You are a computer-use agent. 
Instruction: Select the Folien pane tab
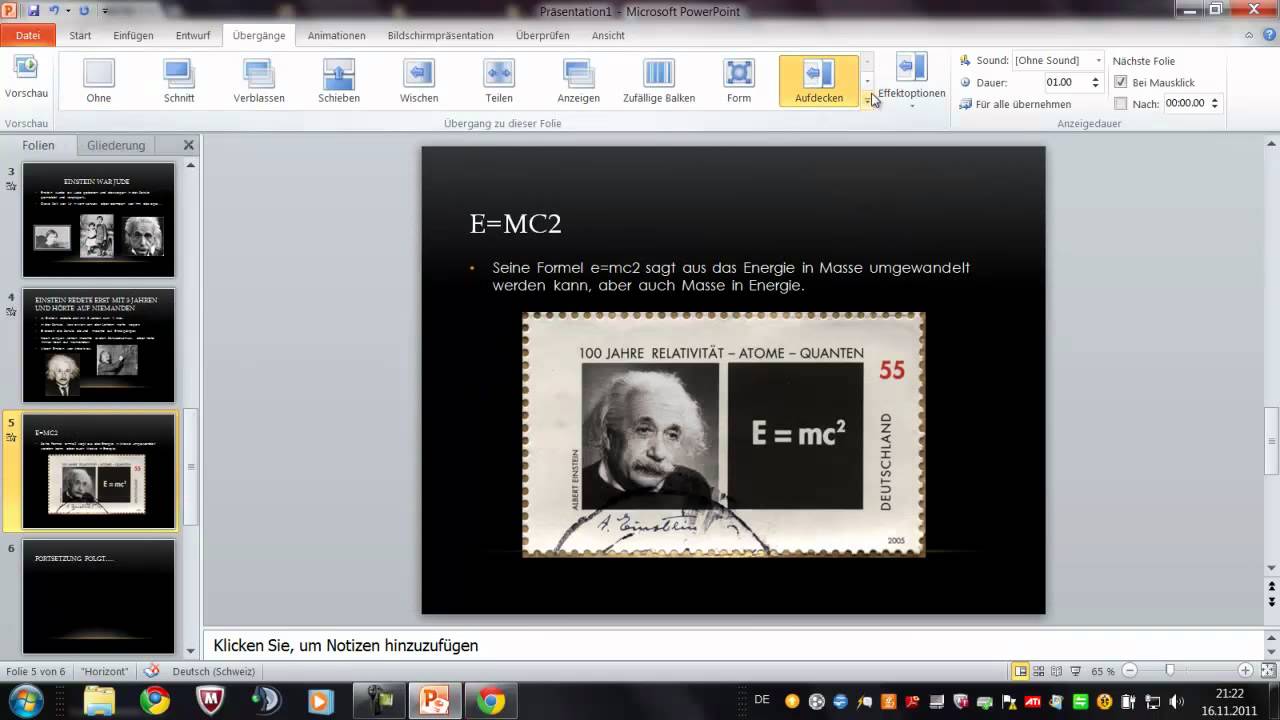point(39,145)
